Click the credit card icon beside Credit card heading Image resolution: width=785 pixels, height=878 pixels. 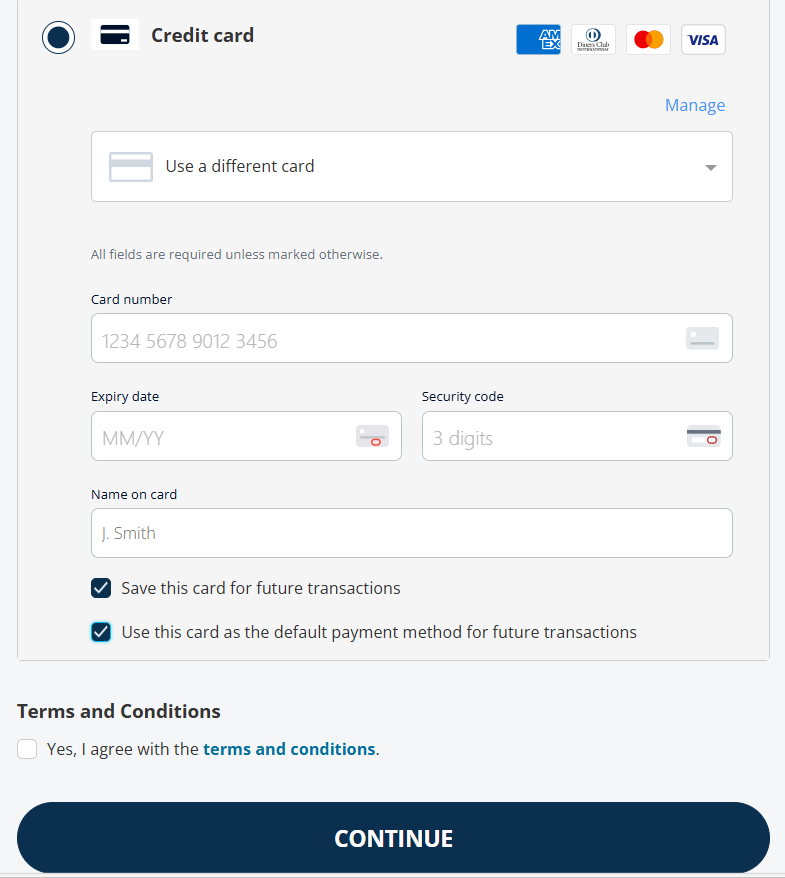(x=115, y=35)
